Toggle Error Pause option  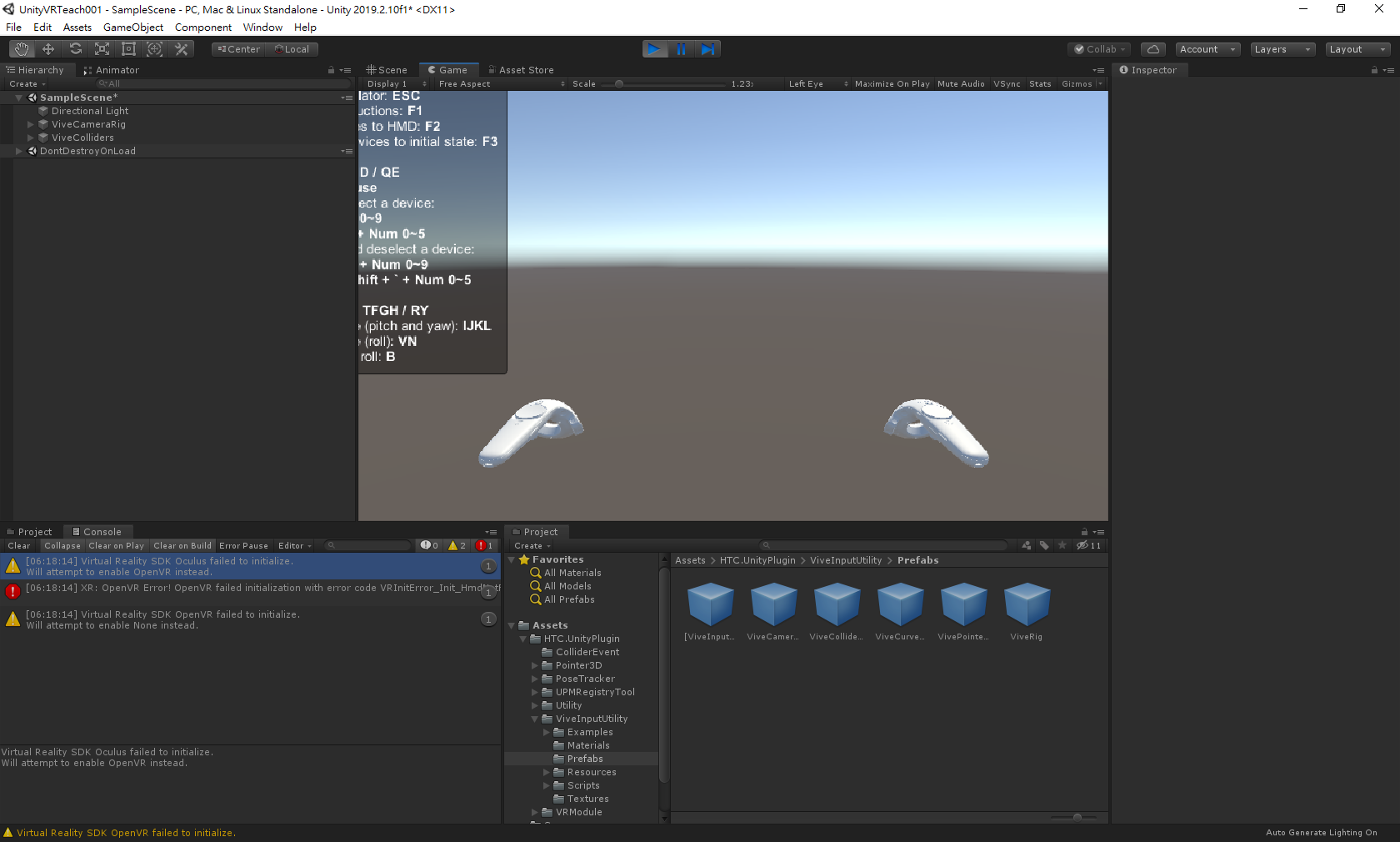click(243, 545)
